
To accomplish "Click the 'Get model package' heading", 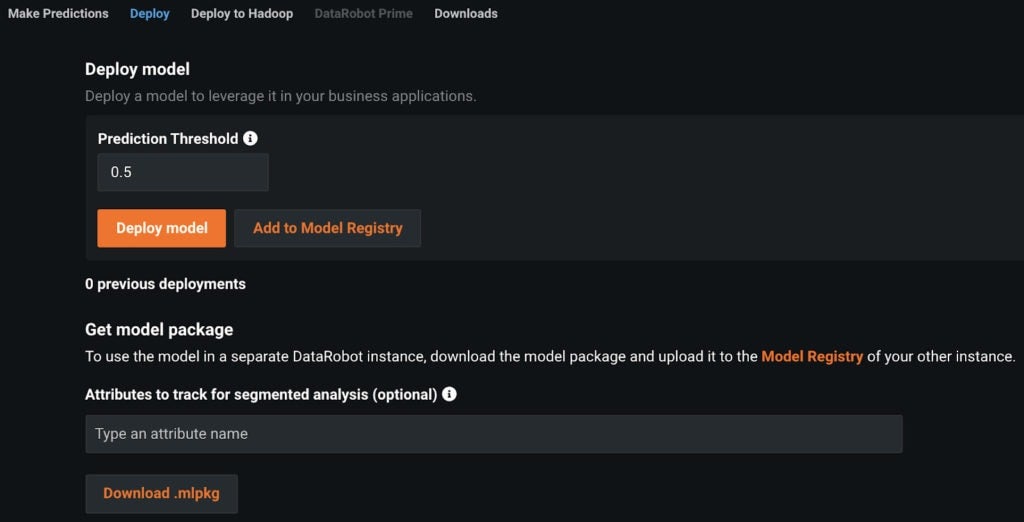I will click(x=159, y=330).
